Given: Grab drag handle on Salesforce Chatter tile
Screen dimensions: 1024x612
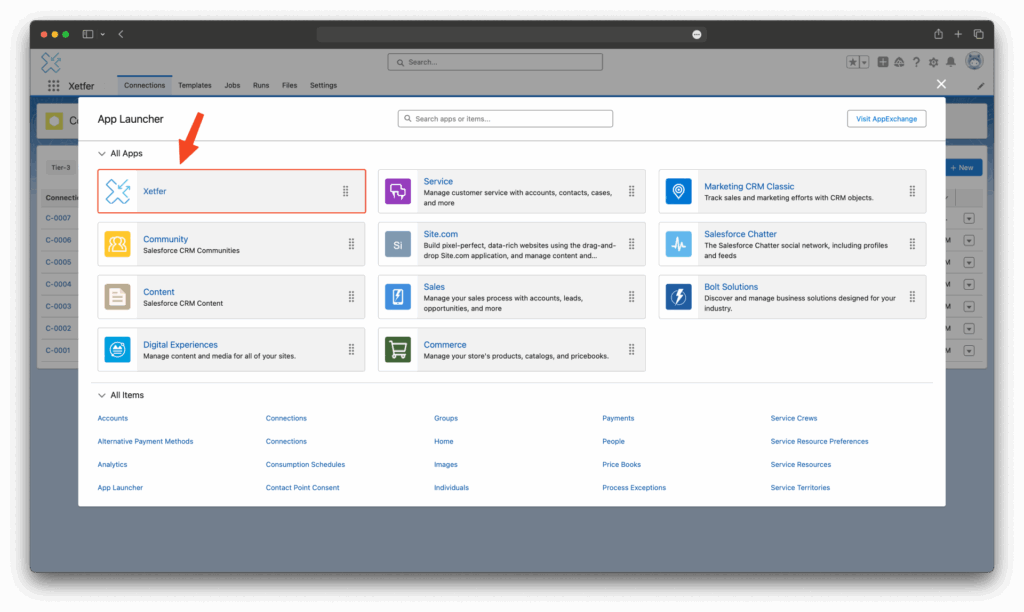Looking at the screenshot, I should pyautogui.click(x=912, y=244).
